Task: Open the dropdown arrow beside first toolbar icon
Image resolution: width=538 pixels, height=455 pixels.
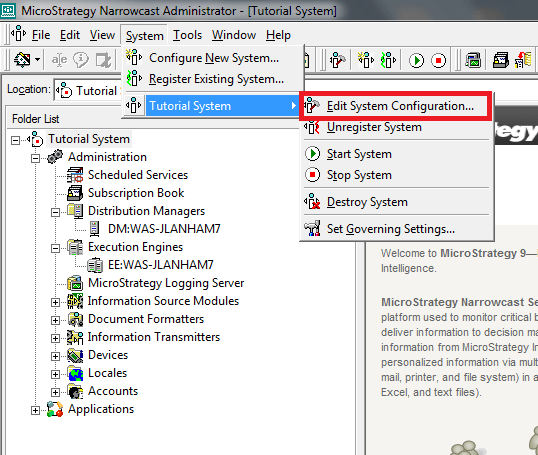Action: point(37,60)
